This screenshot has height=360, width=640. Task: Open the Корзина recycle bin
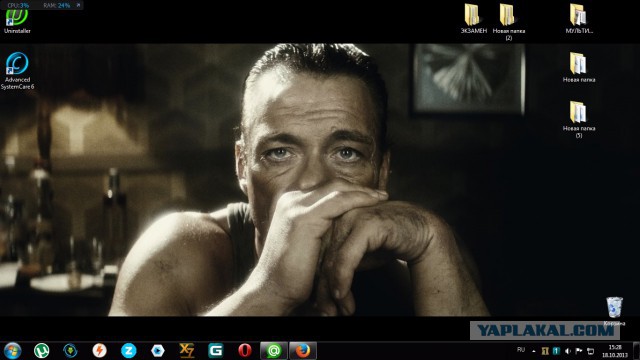coord(614,311)
